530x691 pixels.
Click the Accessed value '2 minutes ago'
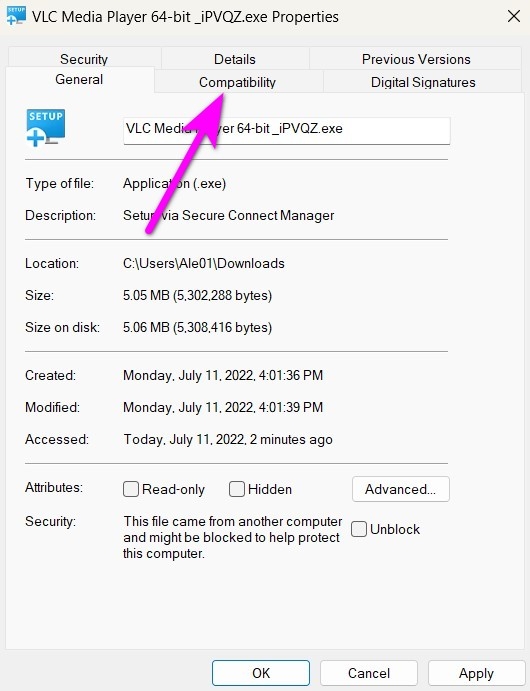pyautogui.click(x=228, y=439)
